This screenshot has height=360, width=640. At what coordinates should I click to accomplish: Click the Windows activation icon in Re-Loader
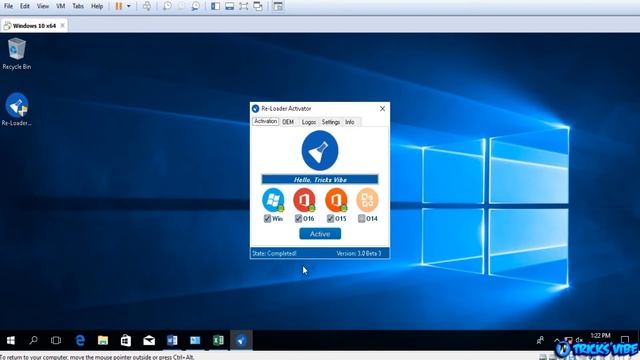(273, 200)
